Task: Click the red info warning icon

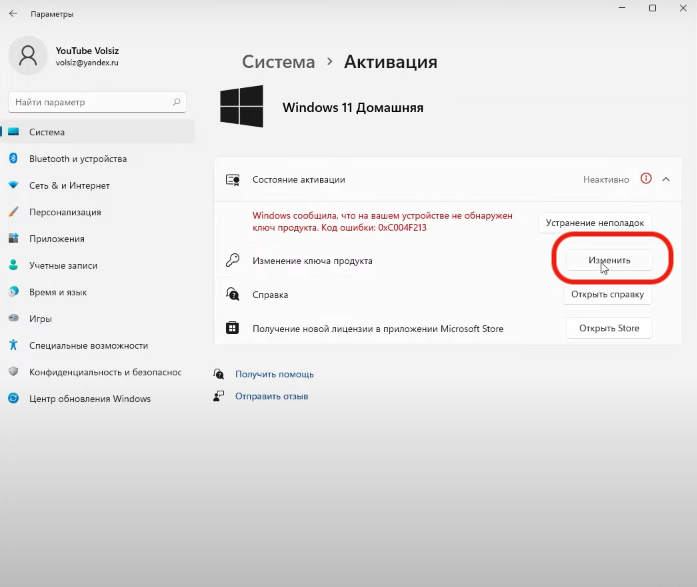Action: click(646, 179)
